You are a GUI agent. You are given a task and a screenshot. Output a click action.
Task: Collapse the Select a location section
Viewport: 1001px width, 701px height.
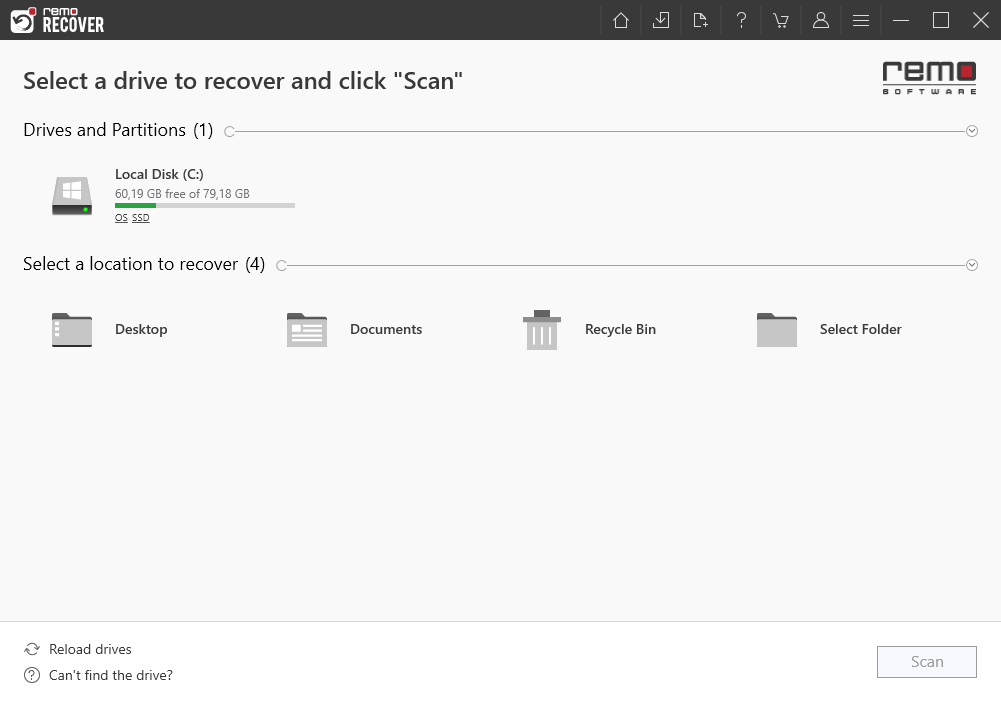coord(970,264)
